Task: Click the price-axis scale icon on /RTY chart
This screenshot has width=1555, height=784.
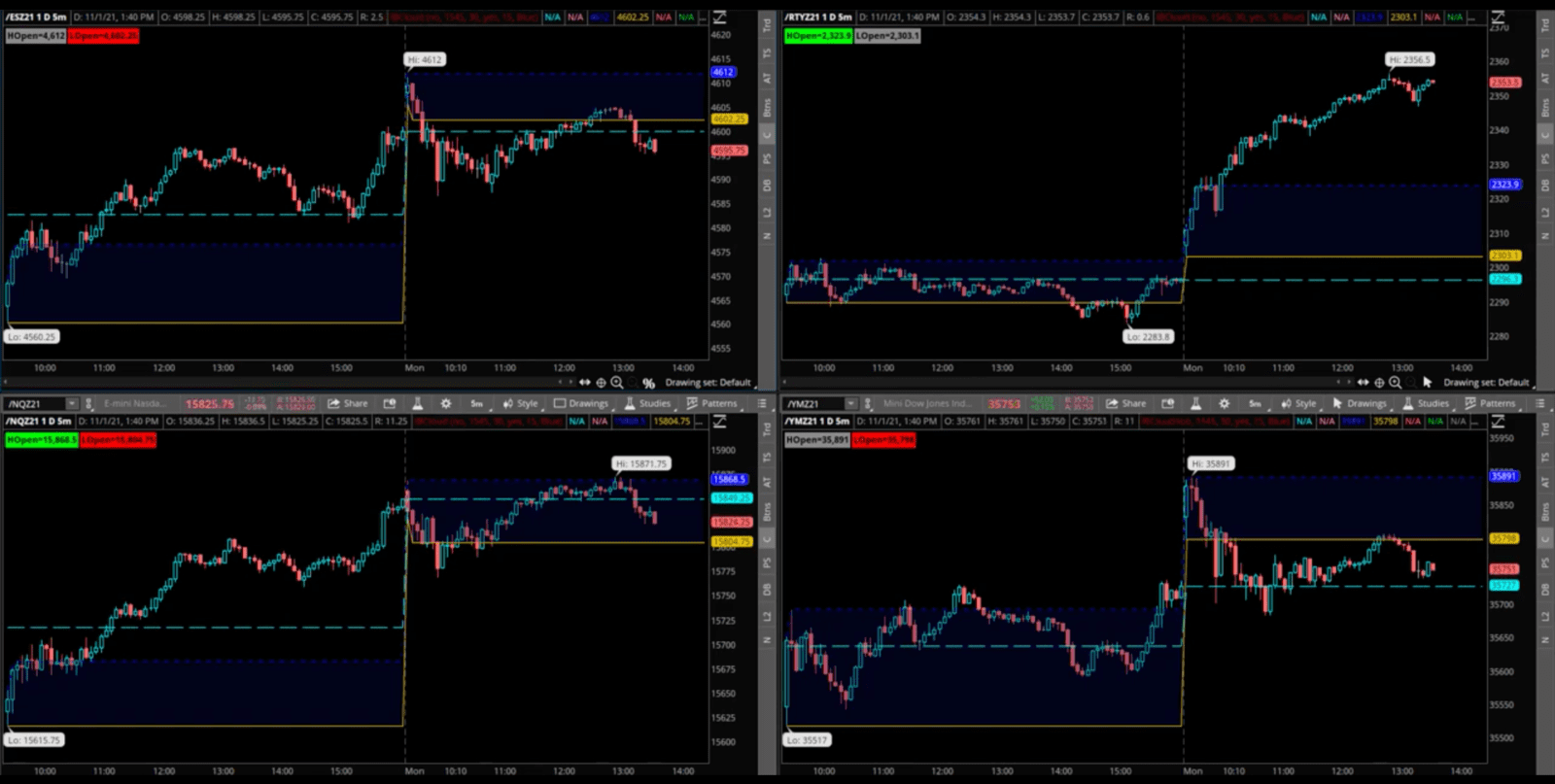Action: point(1499,17)
